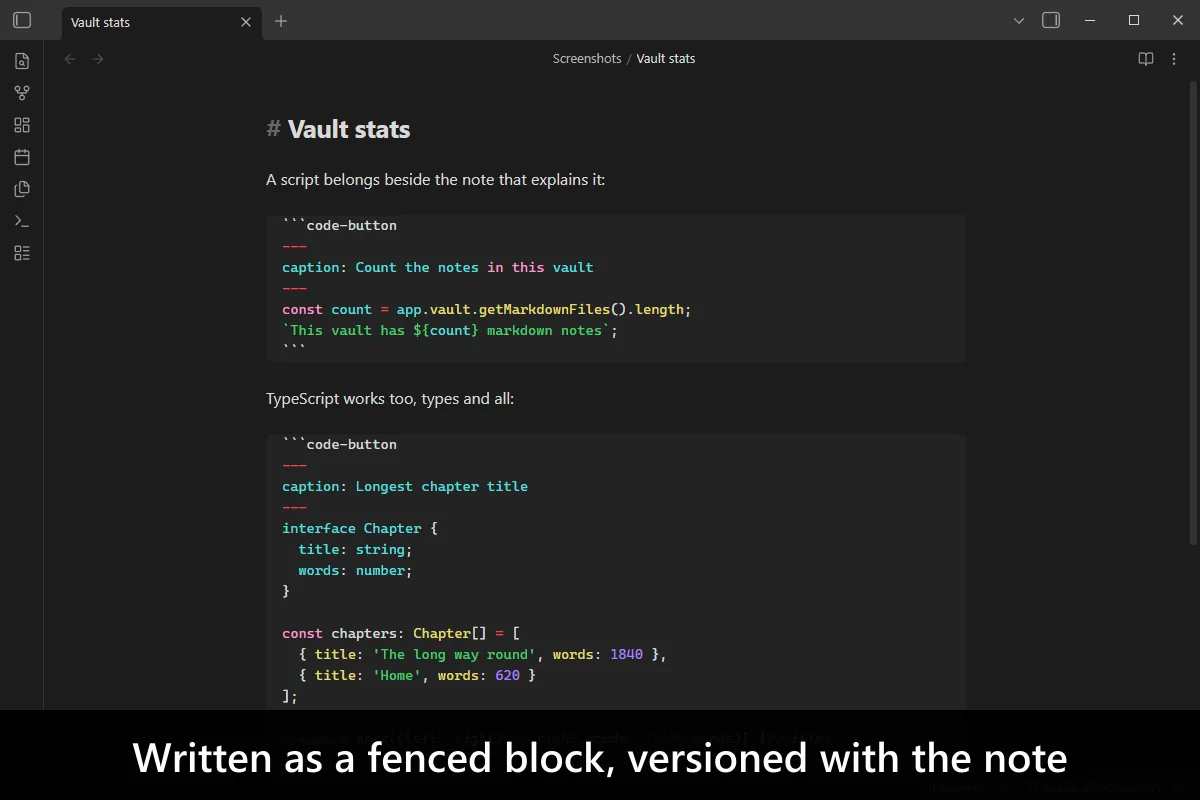Screen dimensions: 1200x800
Task: Click the text 'TypeScript works too, types and all'
Action: point(390,399)
